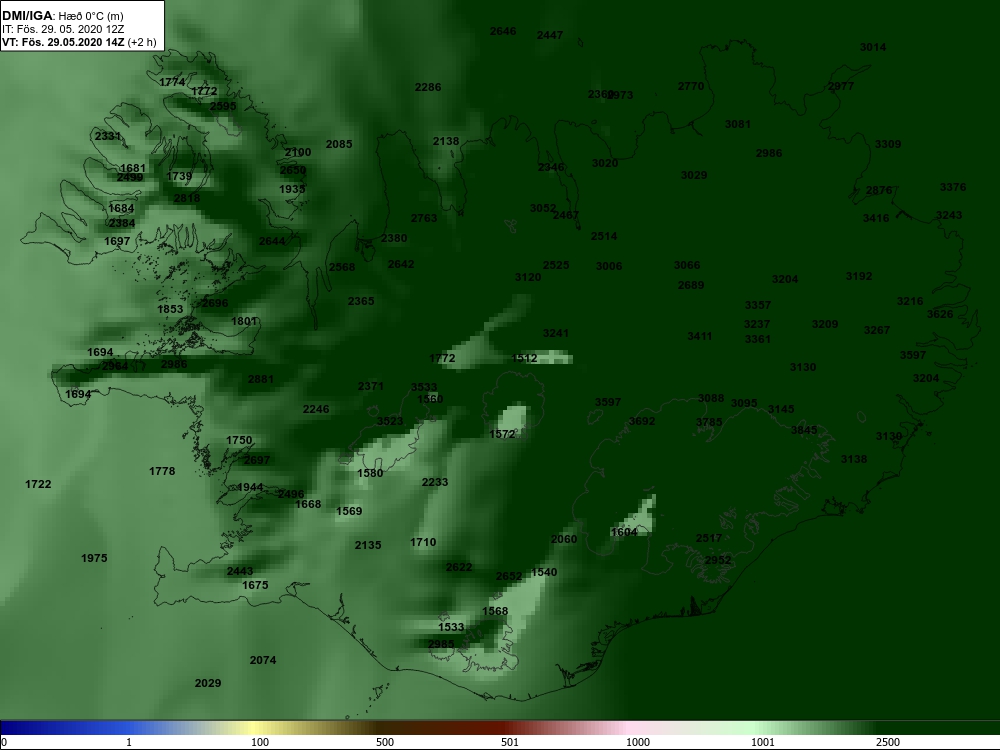Click the map value "1540"
Image resolution: width=1000 pixels, height=750 pixels.
tap(544, 573)
